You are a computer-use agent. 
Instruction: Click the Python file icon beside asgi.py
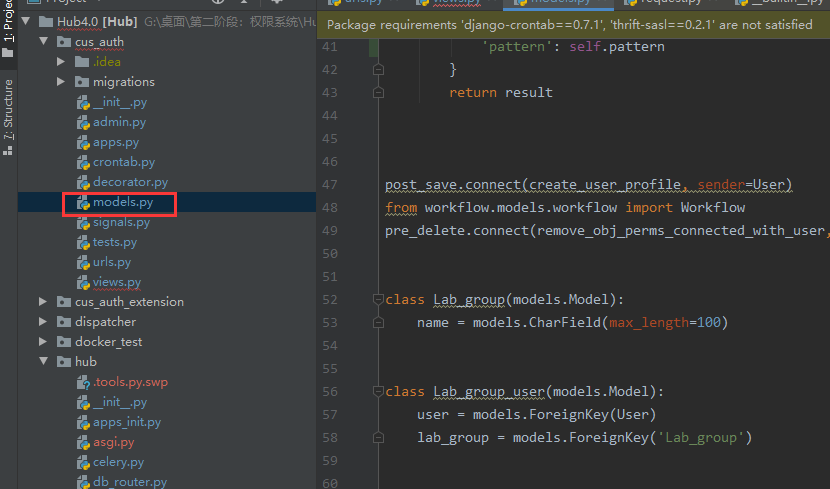click(83, 442)
